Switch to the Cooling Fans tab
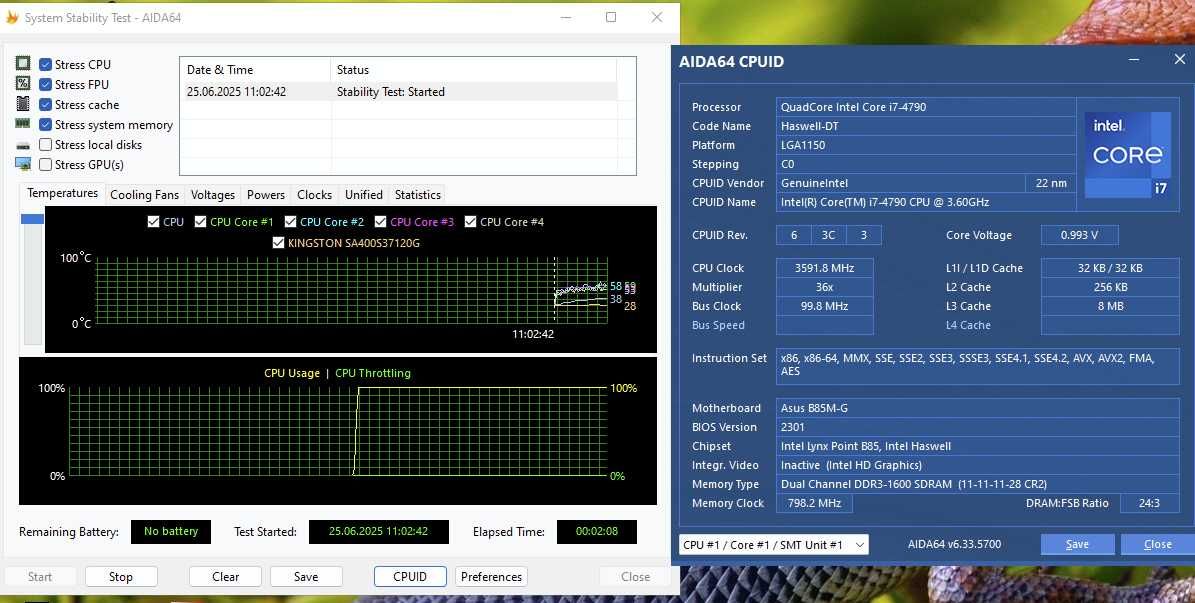The image size is (1195, 603). tap(144, 194)
